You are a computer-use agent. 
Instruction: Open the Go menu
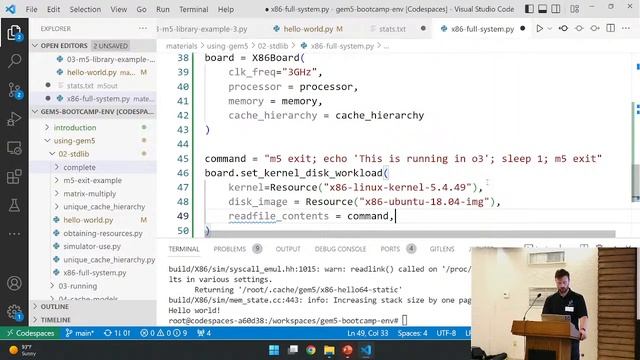point(141,9)
